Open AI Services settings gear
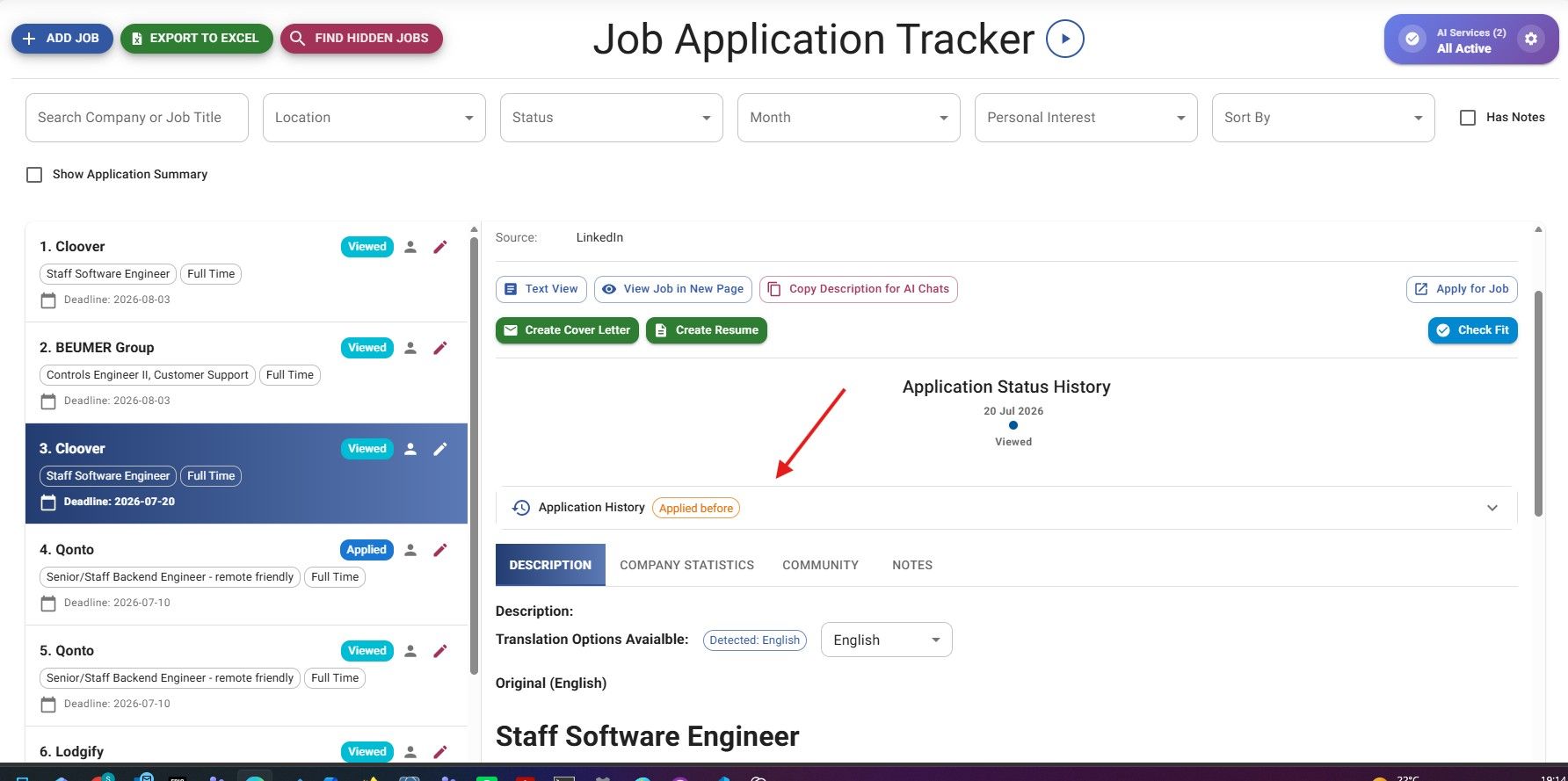Viewport: 1568px width, 781px height. 1531,40
